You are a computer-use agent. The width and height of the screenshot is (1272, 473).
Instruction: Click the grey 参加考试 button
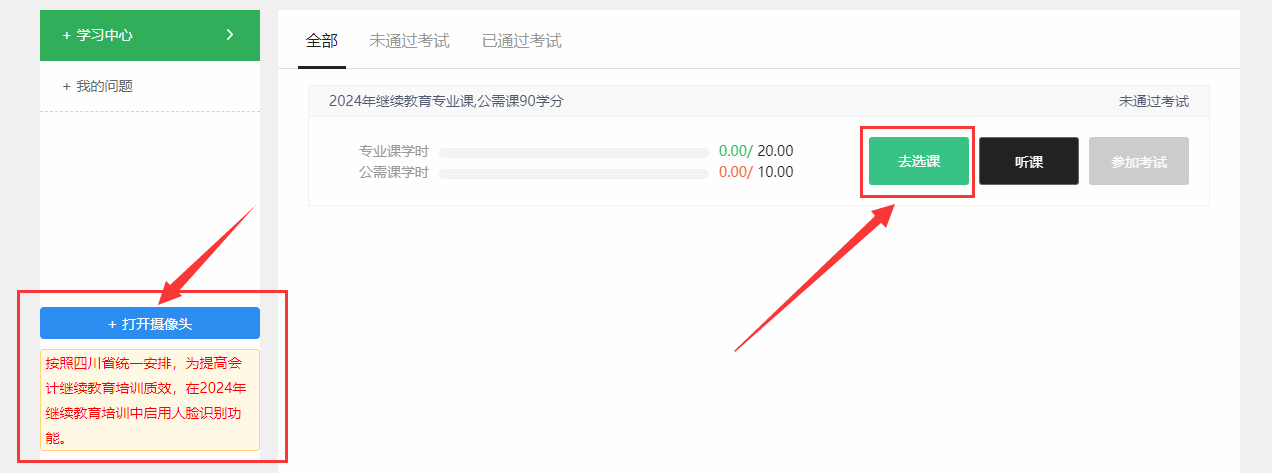click(1139, 161)
